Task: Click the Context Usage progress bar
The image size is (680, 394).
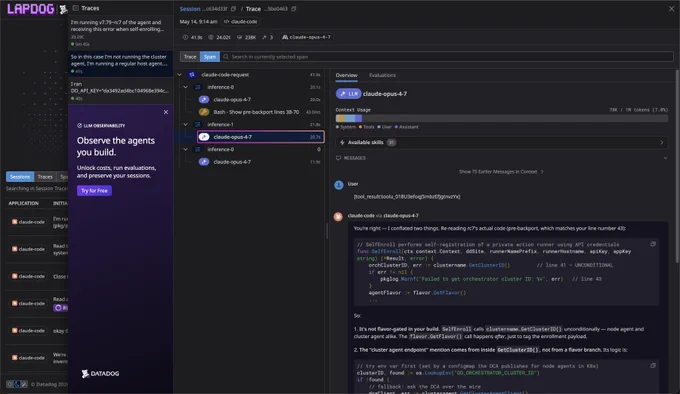Action: 502,118
